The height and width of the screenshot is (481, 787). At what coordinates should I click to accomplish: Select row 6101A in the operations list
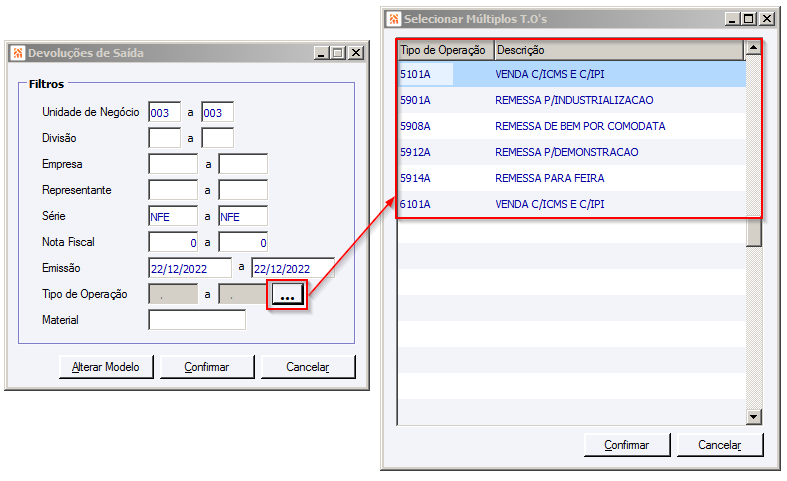[572, 204]
